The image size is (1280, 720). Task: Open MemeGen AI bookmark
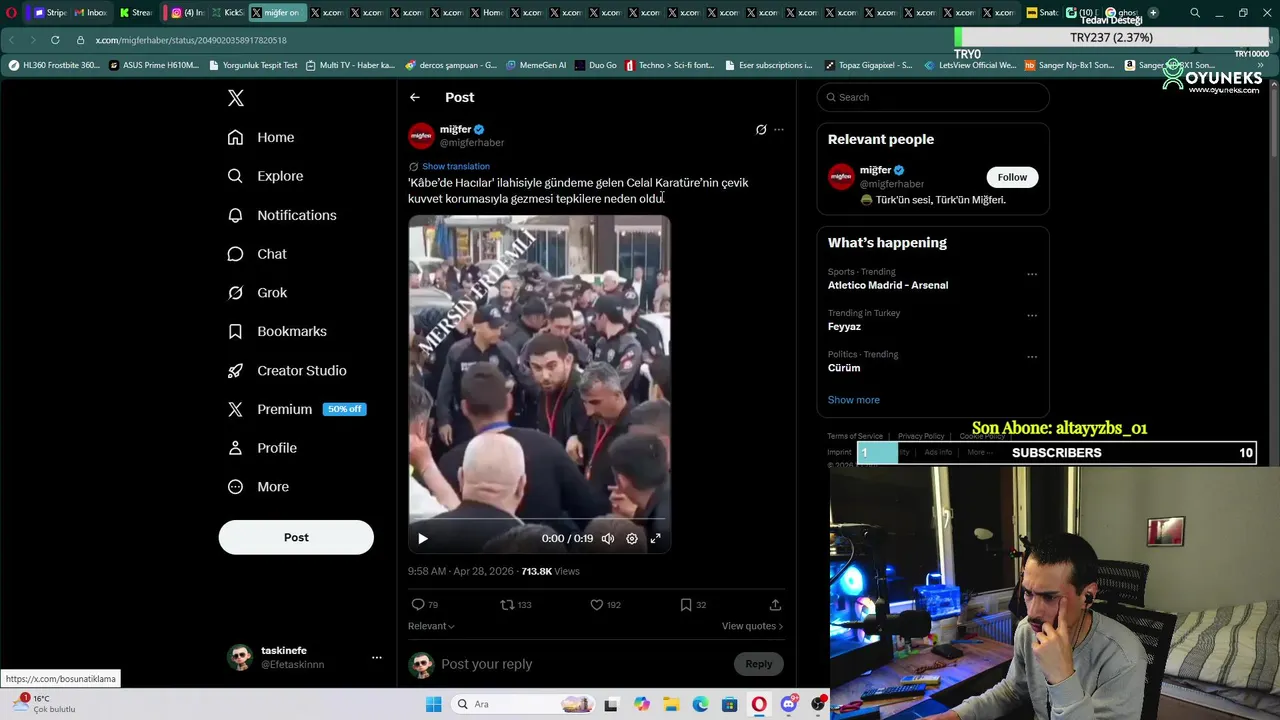(536, 65)
